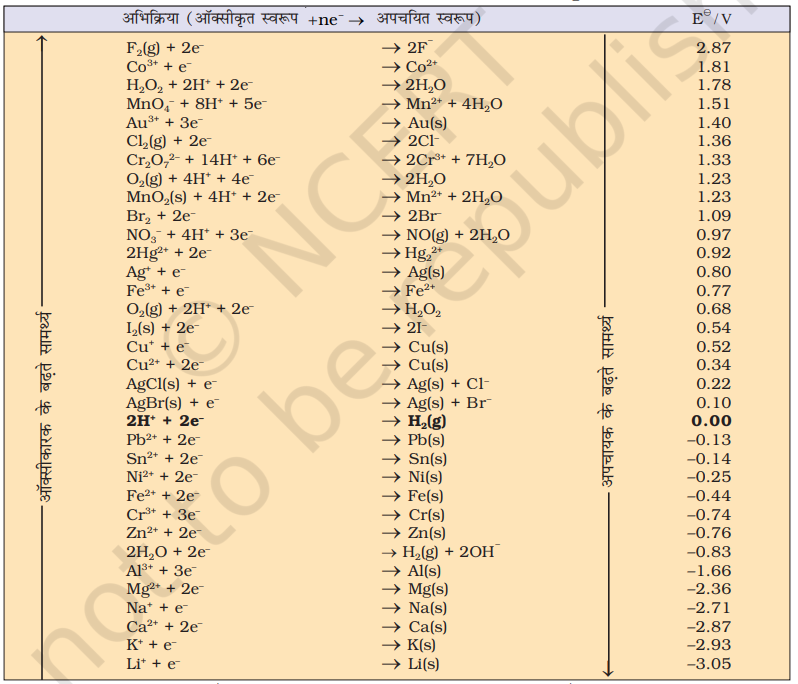The height and width of the screenshot is (684, 798).
Task: Click the –0.13 potential value
Action: pos(709,440)
